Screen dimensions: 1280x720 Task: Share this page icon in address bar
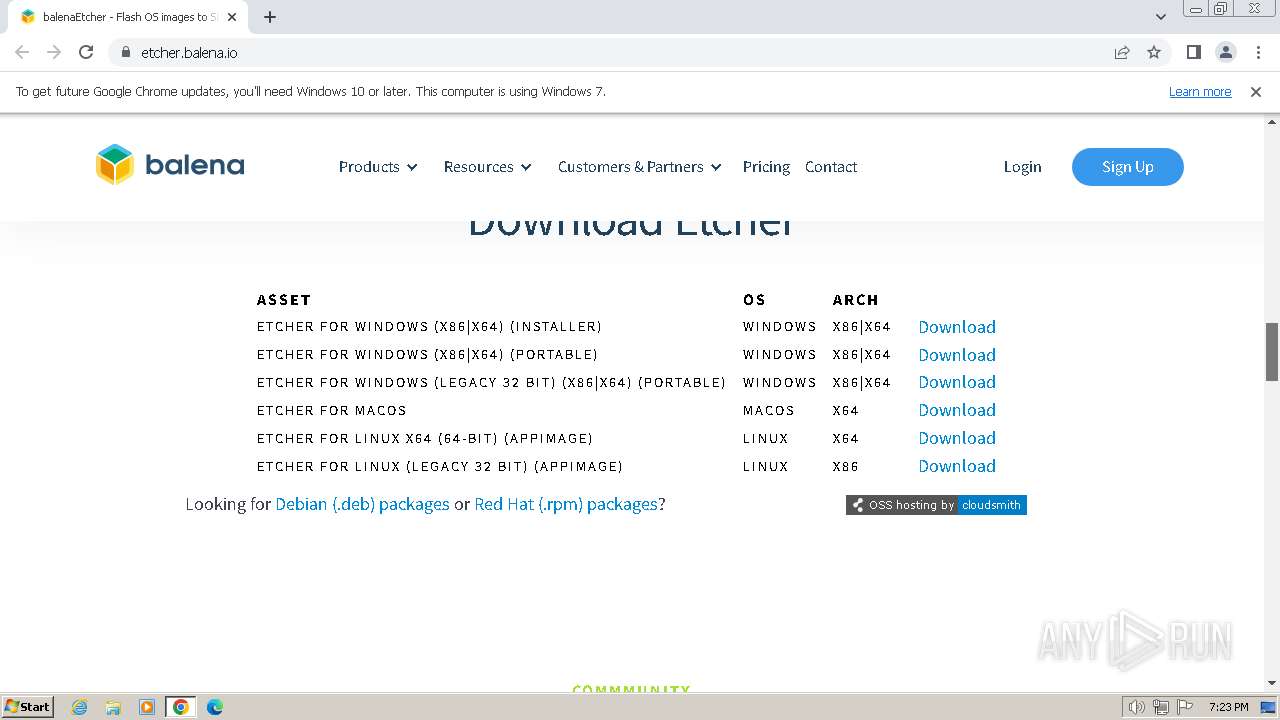[1122, 52]
